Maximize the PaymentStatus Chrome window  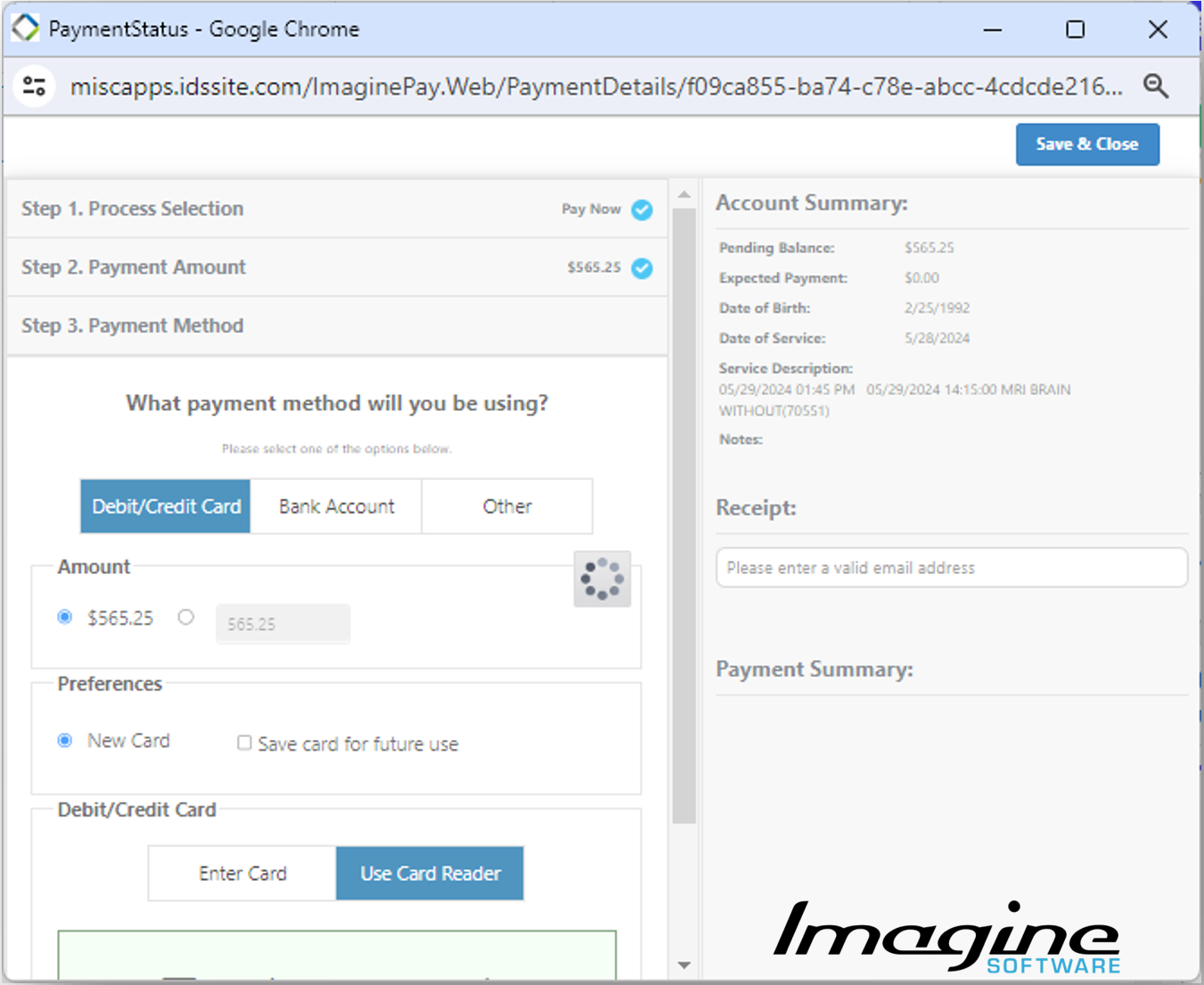1076,29
